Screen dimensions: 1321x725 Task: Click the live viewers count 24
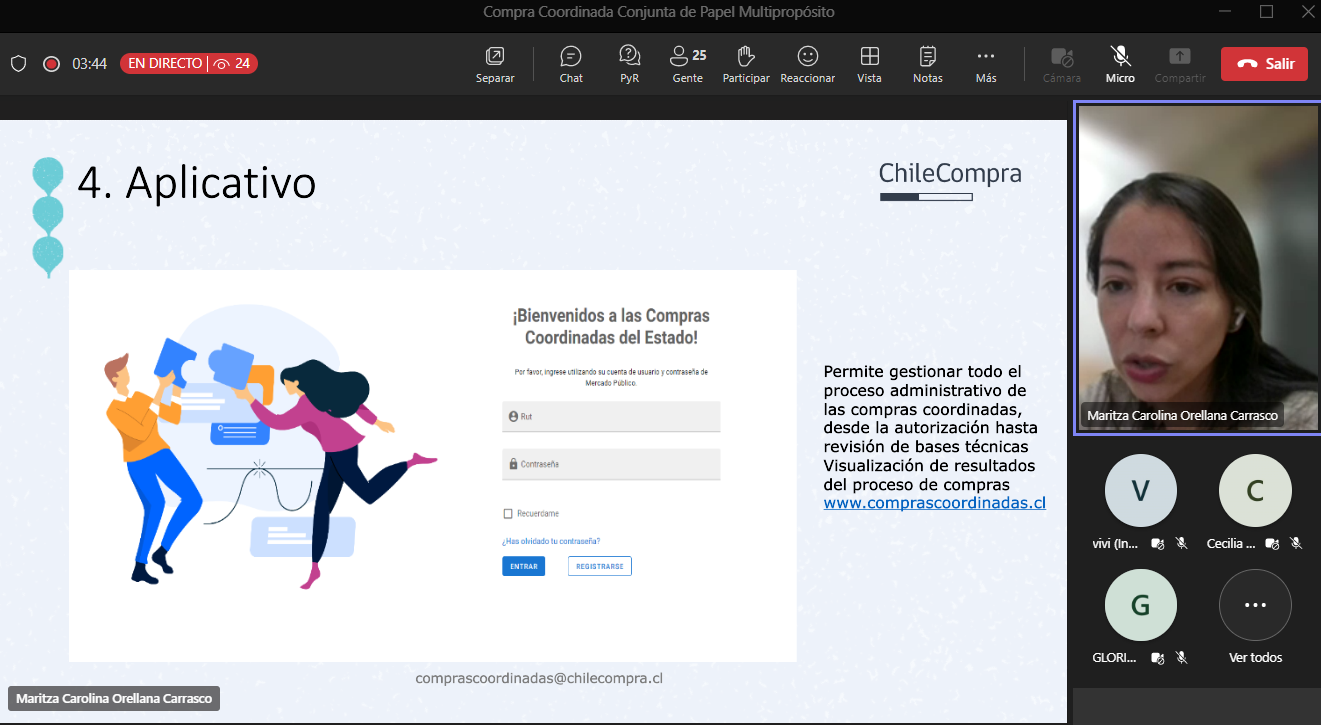tap(233, 64)
